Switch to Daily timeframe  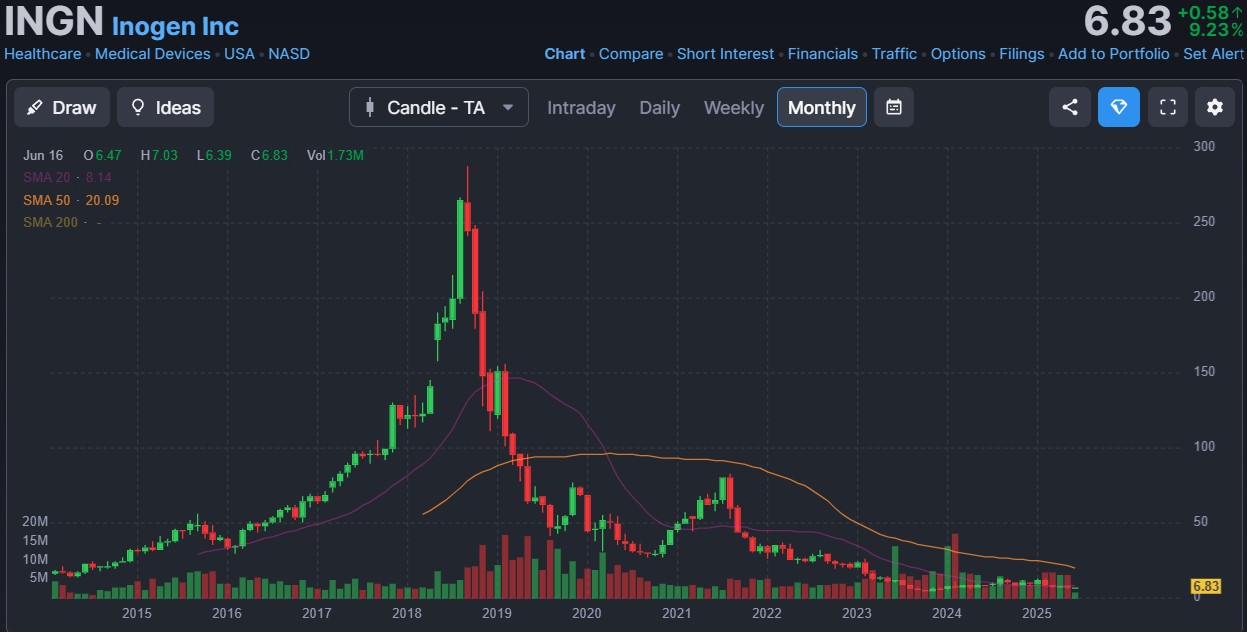coord(659,108)
